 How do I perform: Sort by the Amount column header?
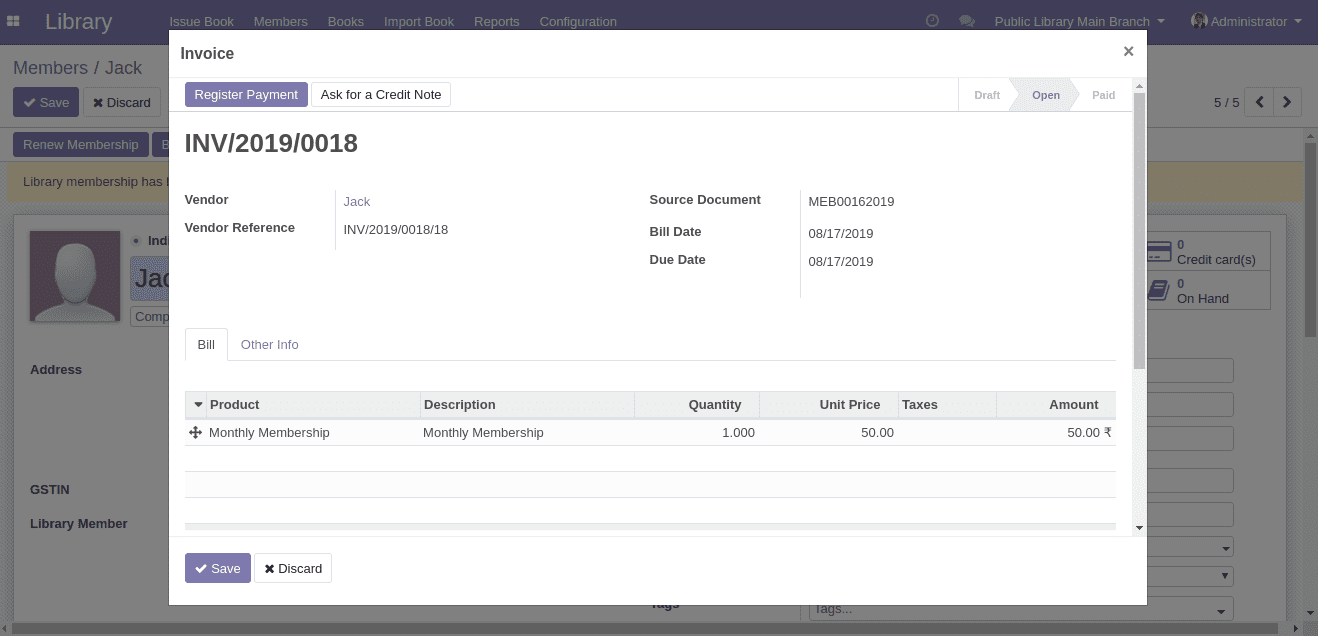pyautogui.click(x=1056, y=405)
